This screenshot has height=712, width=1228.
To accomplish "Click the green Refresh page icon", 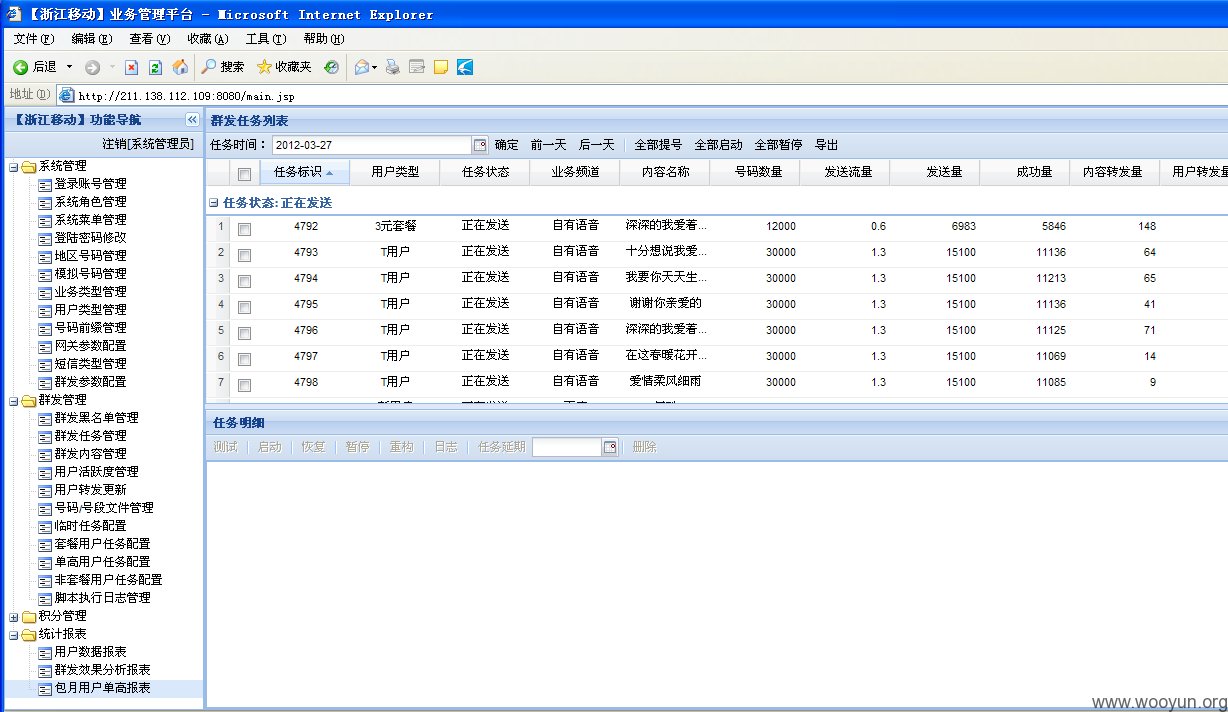I will click(155, 67).
